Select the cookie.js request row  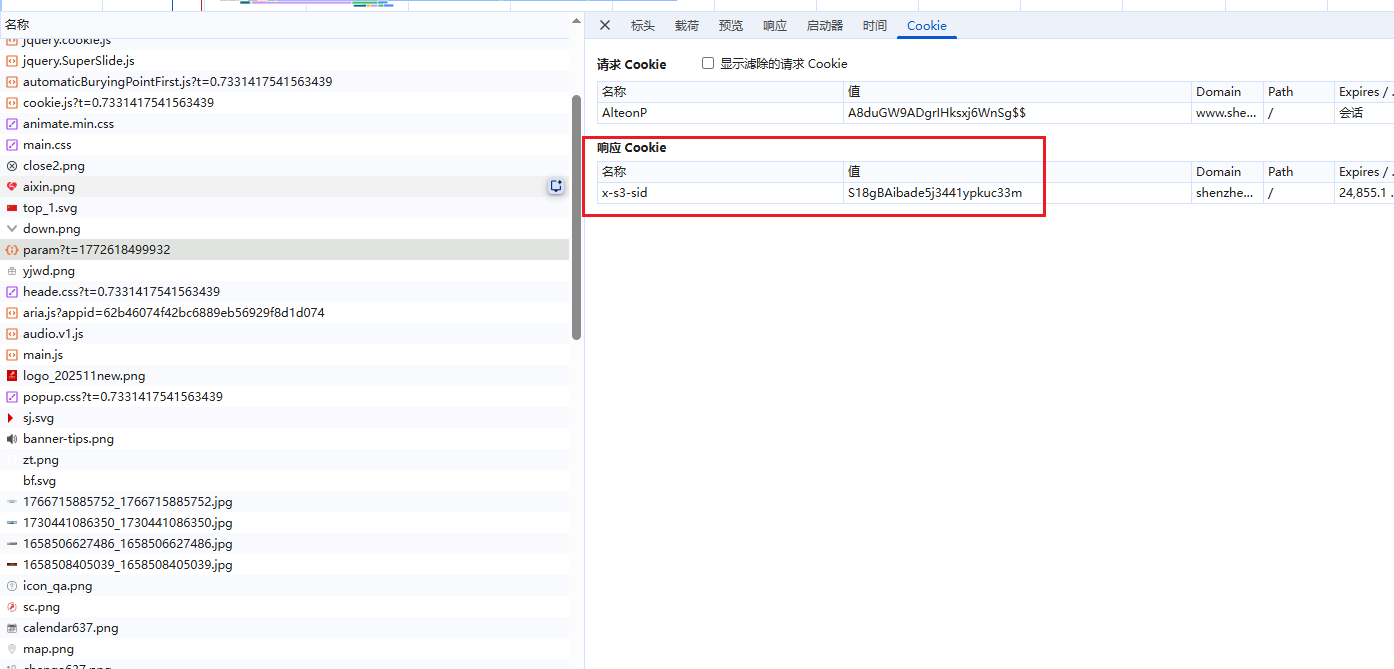(284, 103)
